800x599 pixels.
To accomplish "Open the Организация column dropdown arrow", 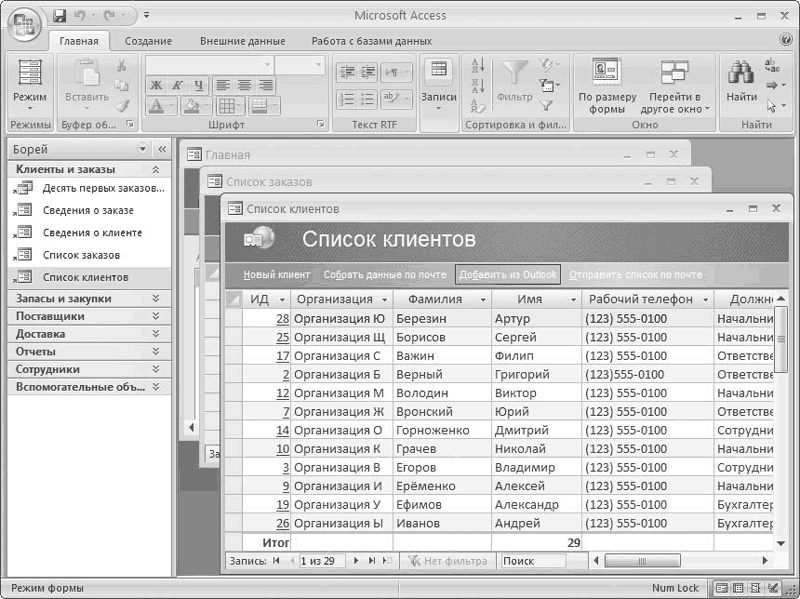I will point(383,299).
